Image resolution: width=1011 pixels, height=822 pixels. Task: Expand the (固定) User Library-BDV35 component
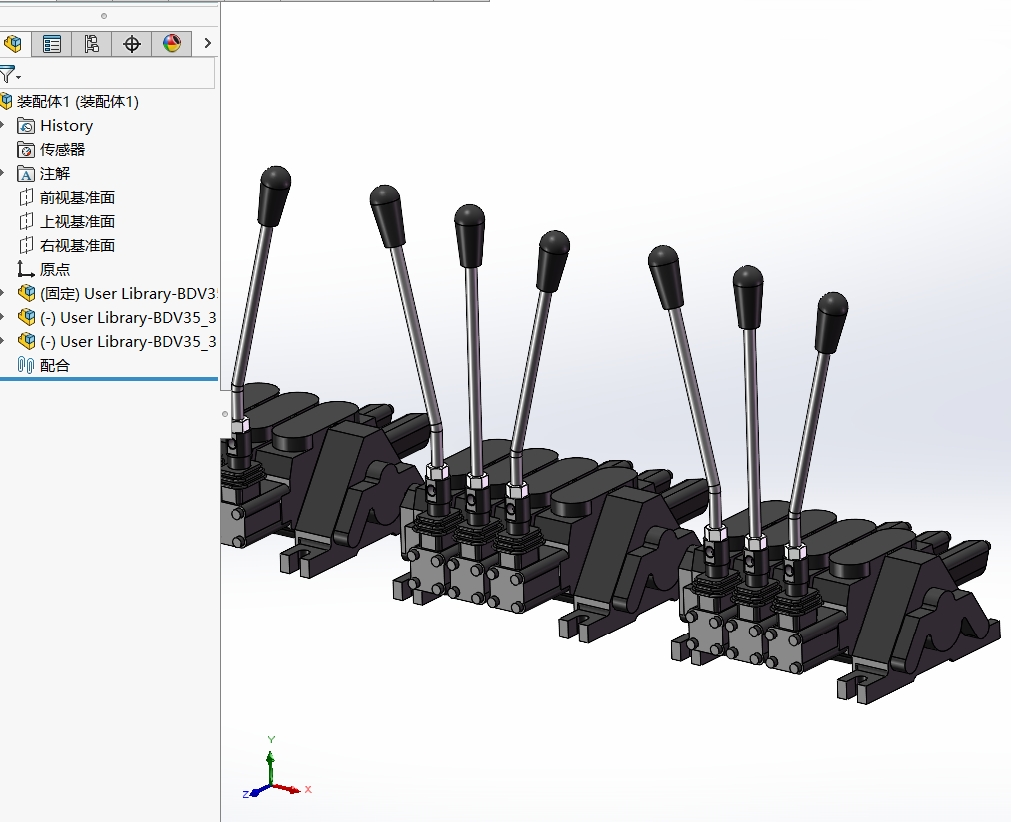[x=3, y=293]
